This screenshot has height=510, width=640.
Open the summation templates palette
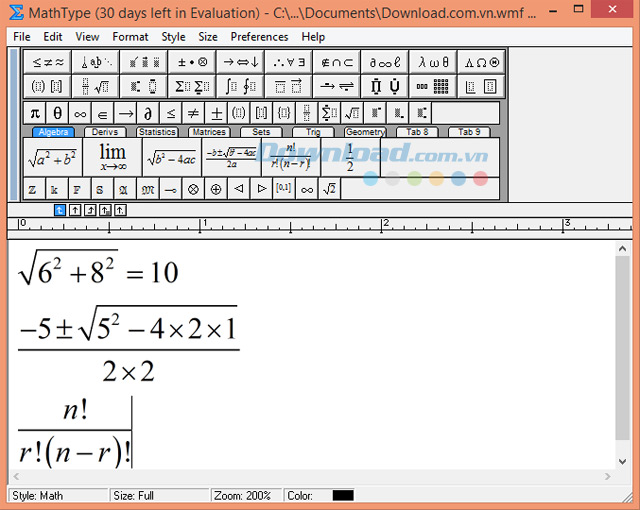click(192, 86)
